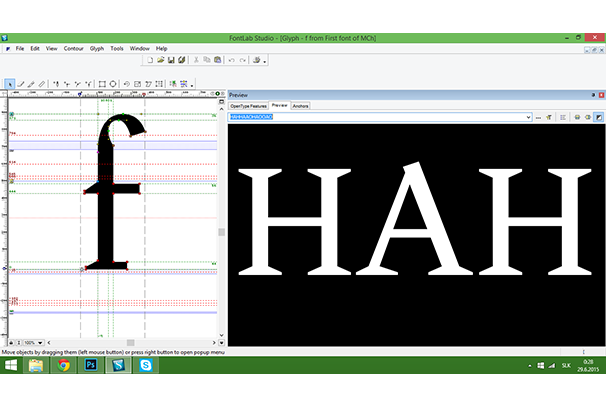The image size is (606, 406).
Task: Open the Glyph menu
Action: 97,48
